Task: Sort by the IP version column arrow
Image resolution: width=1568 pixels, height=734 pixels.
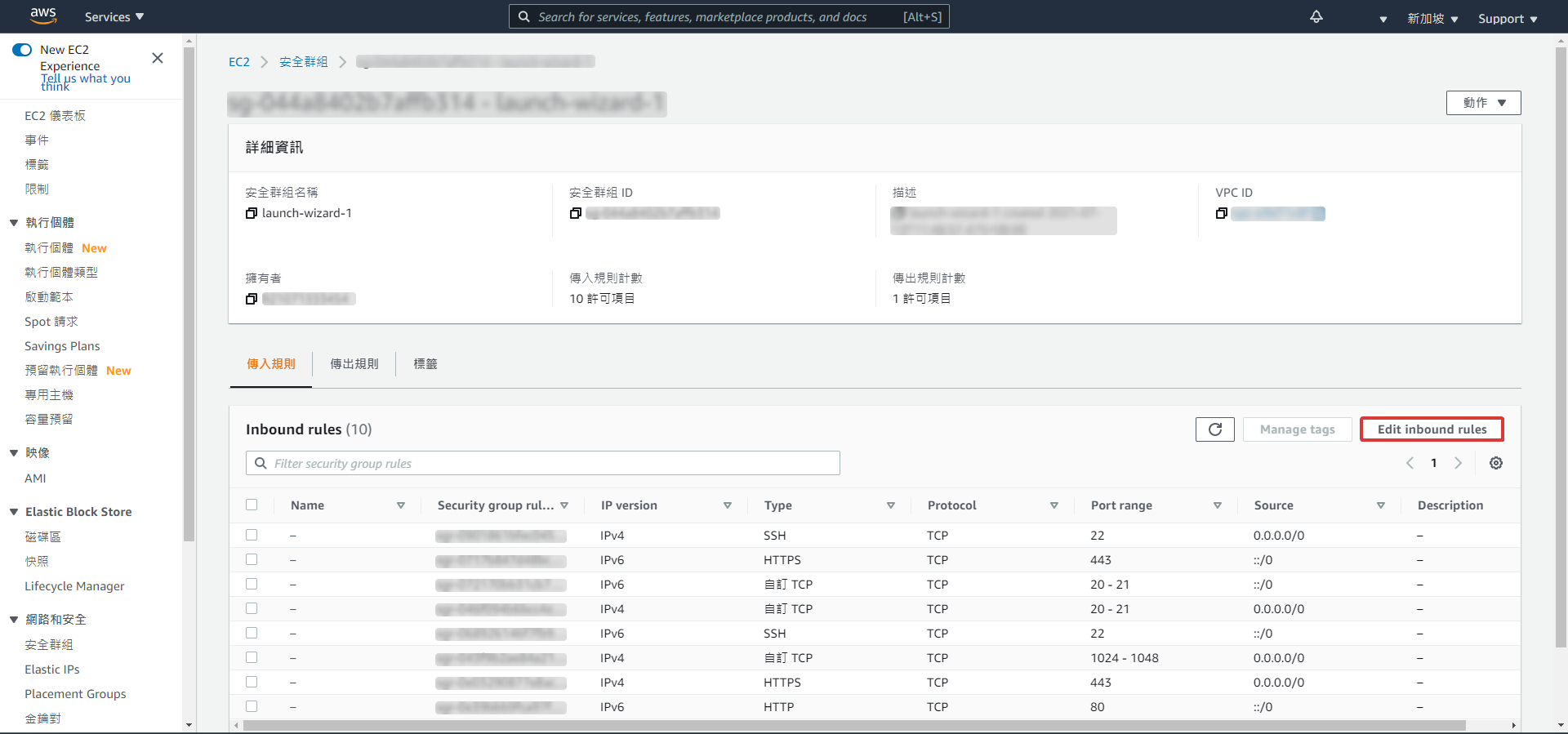Action: point(728,505)
